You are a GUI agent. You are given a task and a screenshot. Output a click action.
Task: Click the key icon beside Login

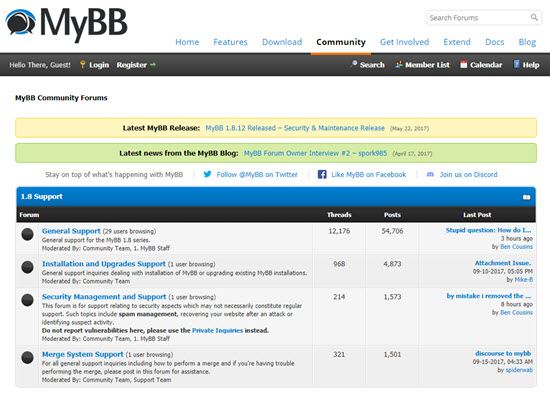tap(82, 65)
